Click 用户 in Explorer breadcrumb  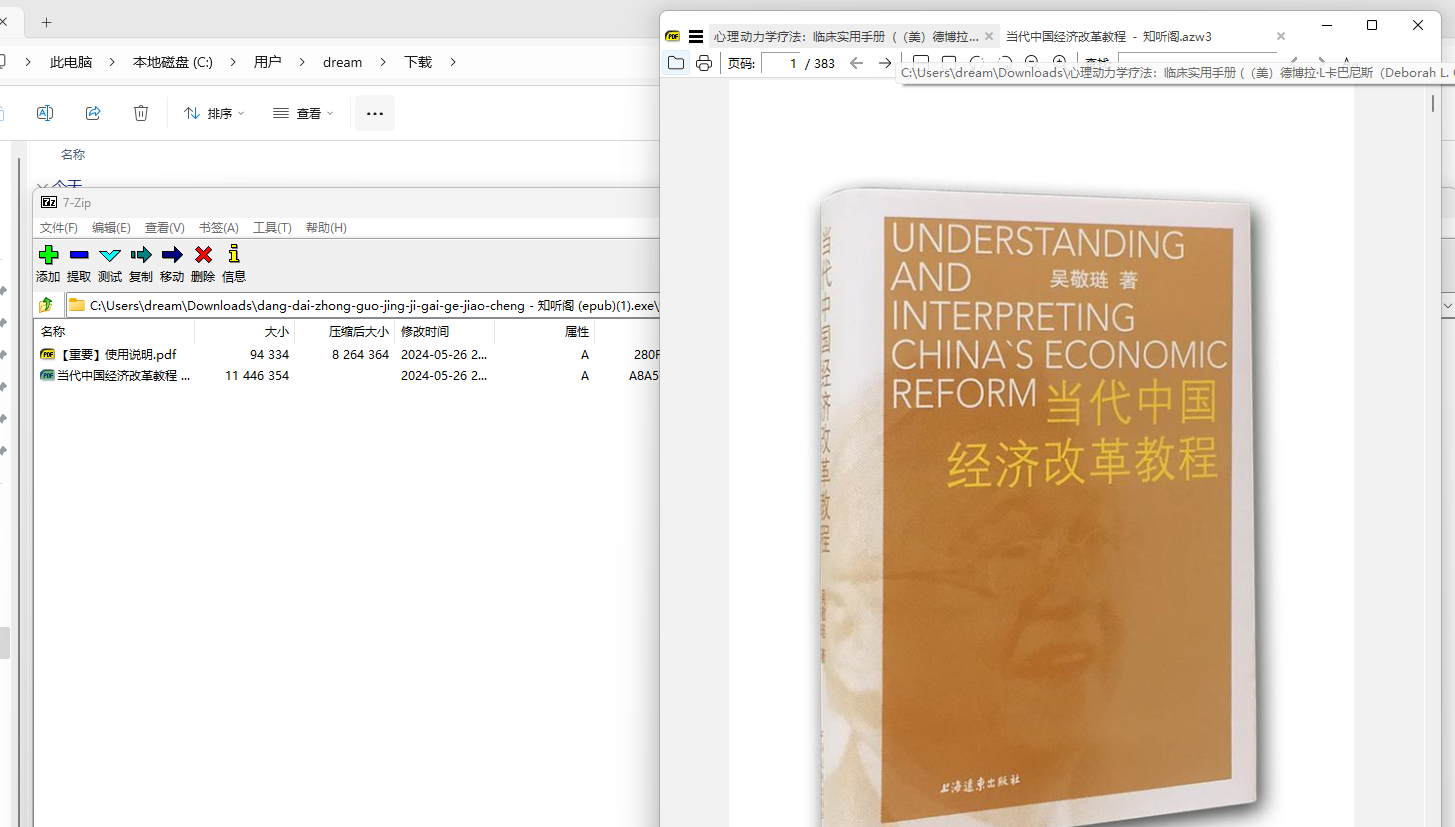pyautogui.click(x=267, y=62)
